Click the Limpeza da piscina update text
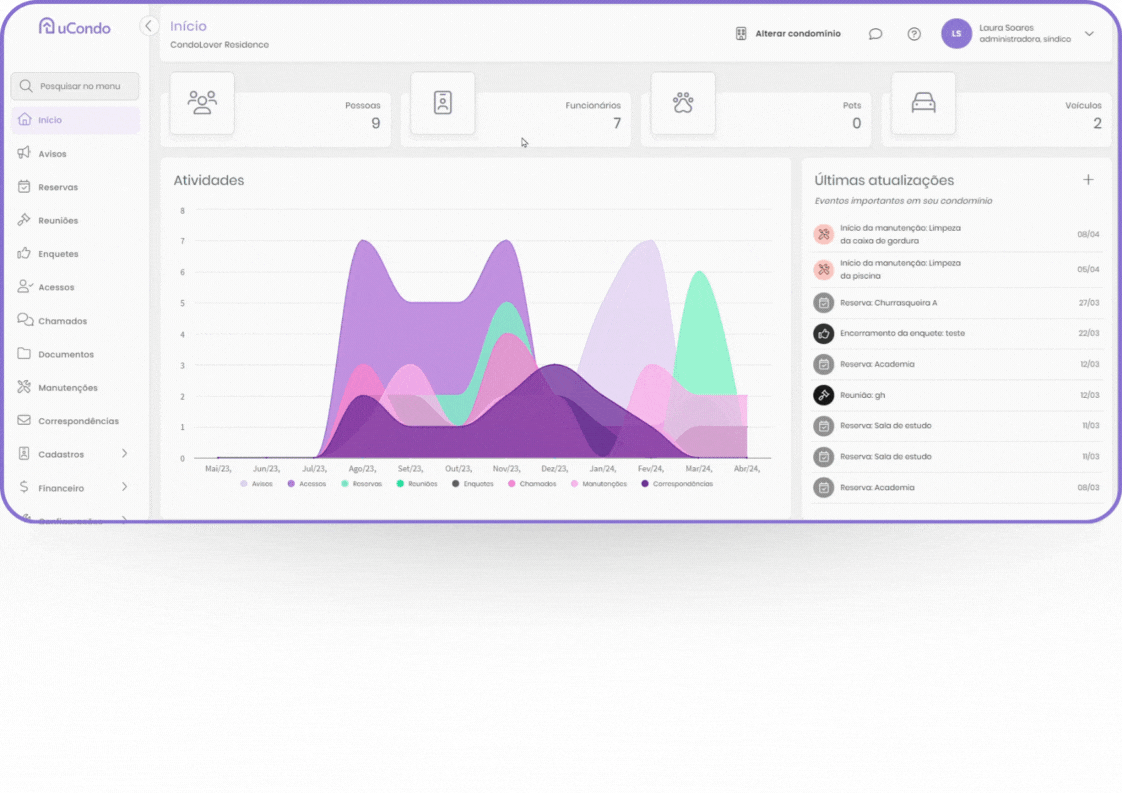This screenshot has height=793, width=1122. click(x=900, y=269)
